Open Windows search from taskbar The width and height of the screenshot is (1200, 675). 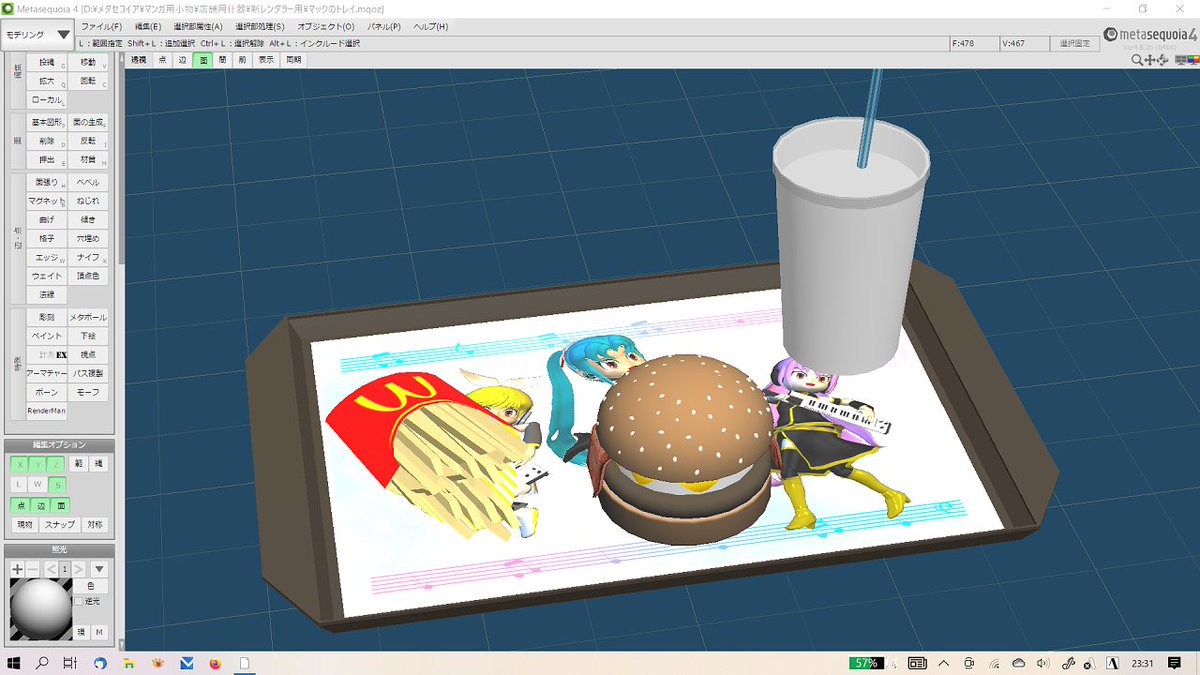[43, 663]
